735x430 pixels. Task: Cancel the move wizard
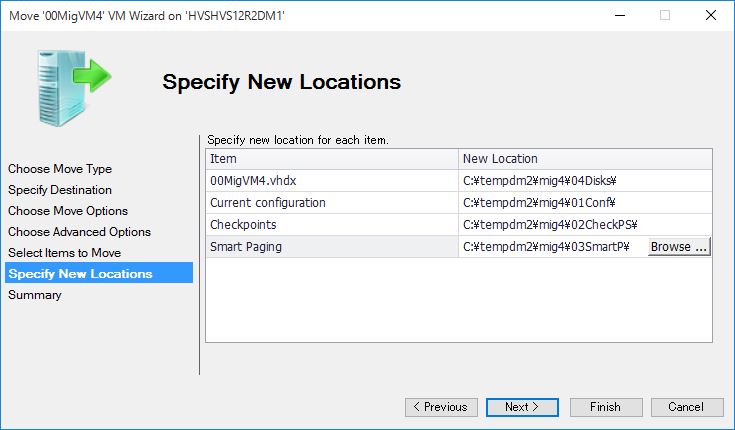(687, 407)
